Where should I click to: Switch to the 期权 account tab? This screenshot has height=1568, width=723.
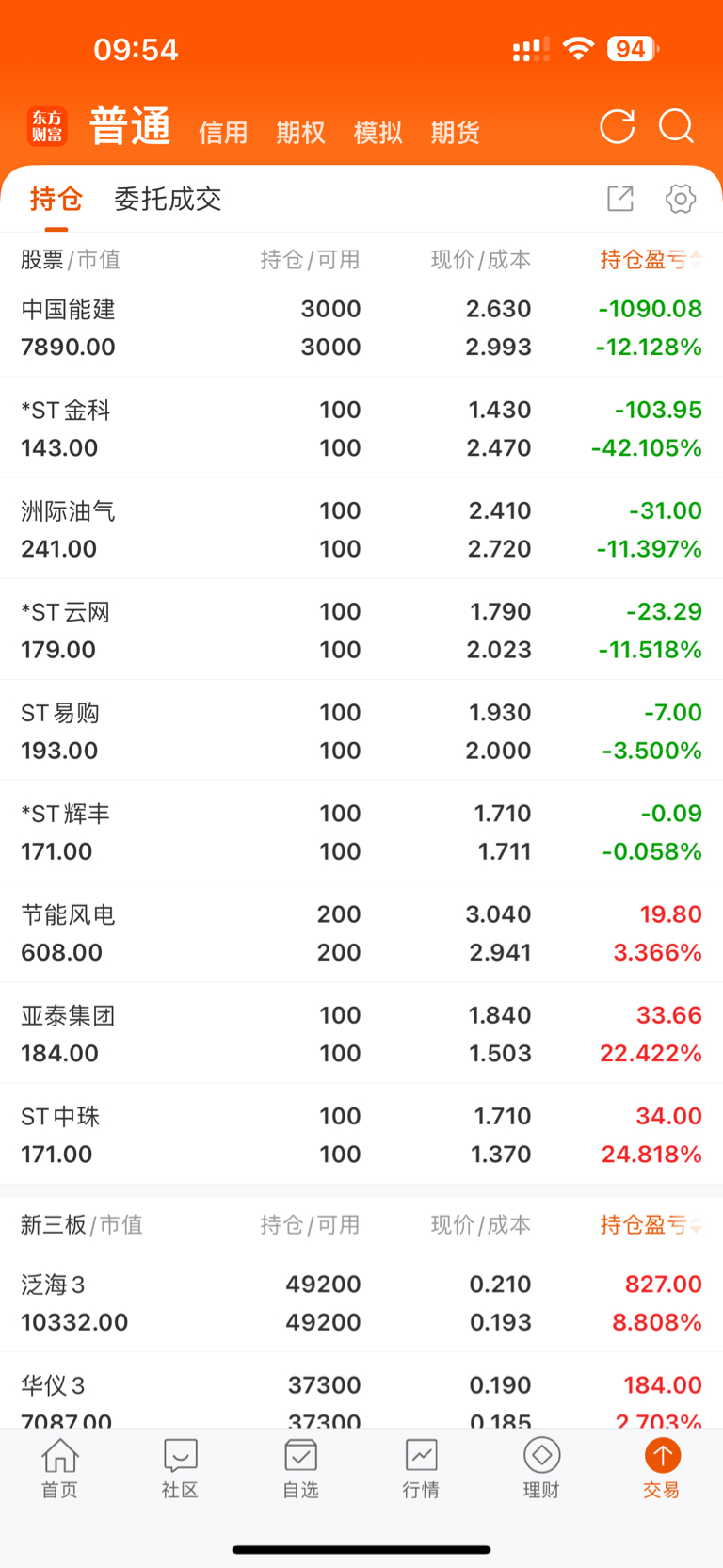click(x=300, y=132)
